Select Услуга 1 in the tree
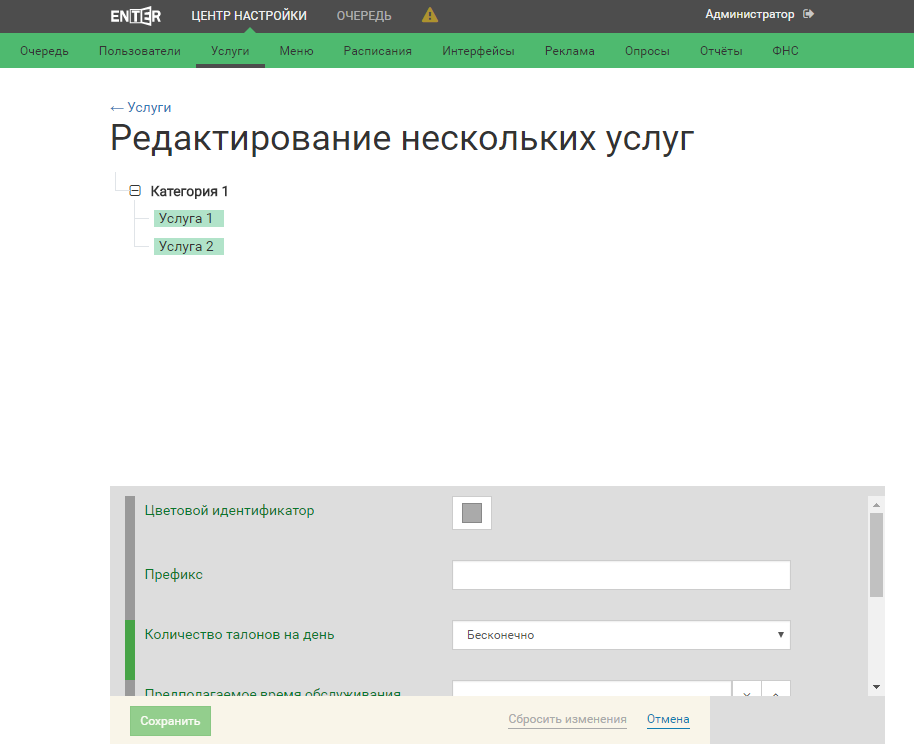Screen dimensions: 914x744 (x=186, y=218)
